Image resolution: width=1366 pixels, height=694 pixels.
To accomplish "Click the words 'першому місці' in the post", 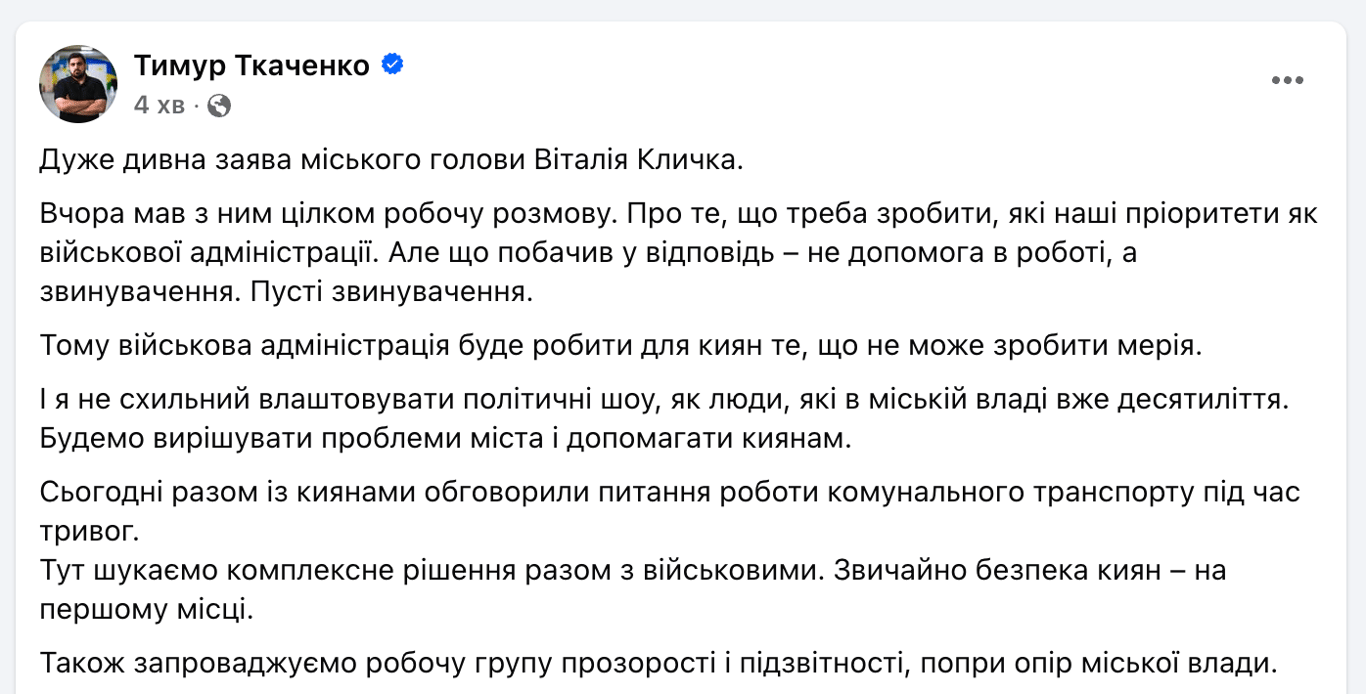I will [146, 609].
